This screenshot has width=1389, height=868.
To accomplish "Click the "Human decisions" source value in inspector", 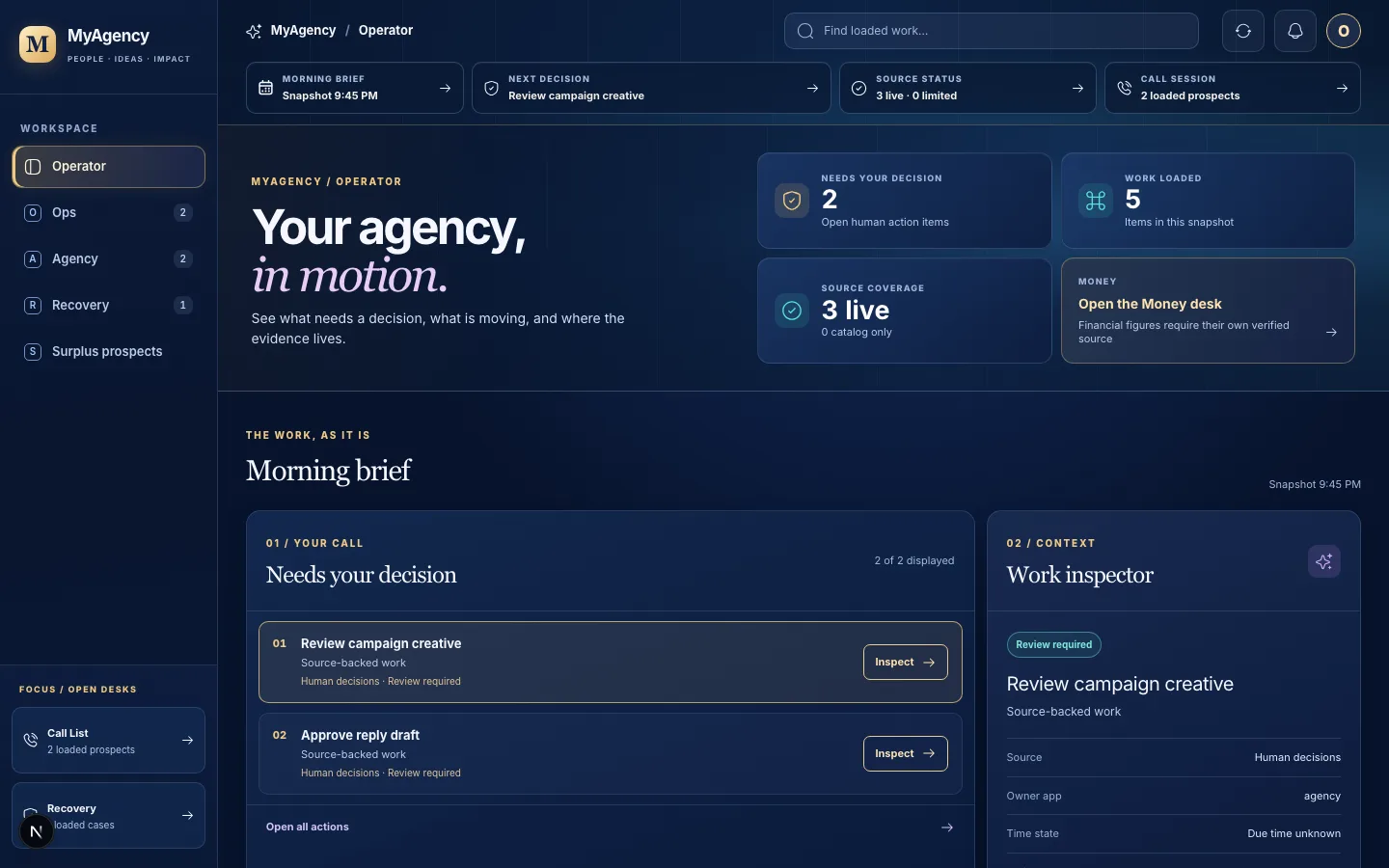I will click(1297, 758).
